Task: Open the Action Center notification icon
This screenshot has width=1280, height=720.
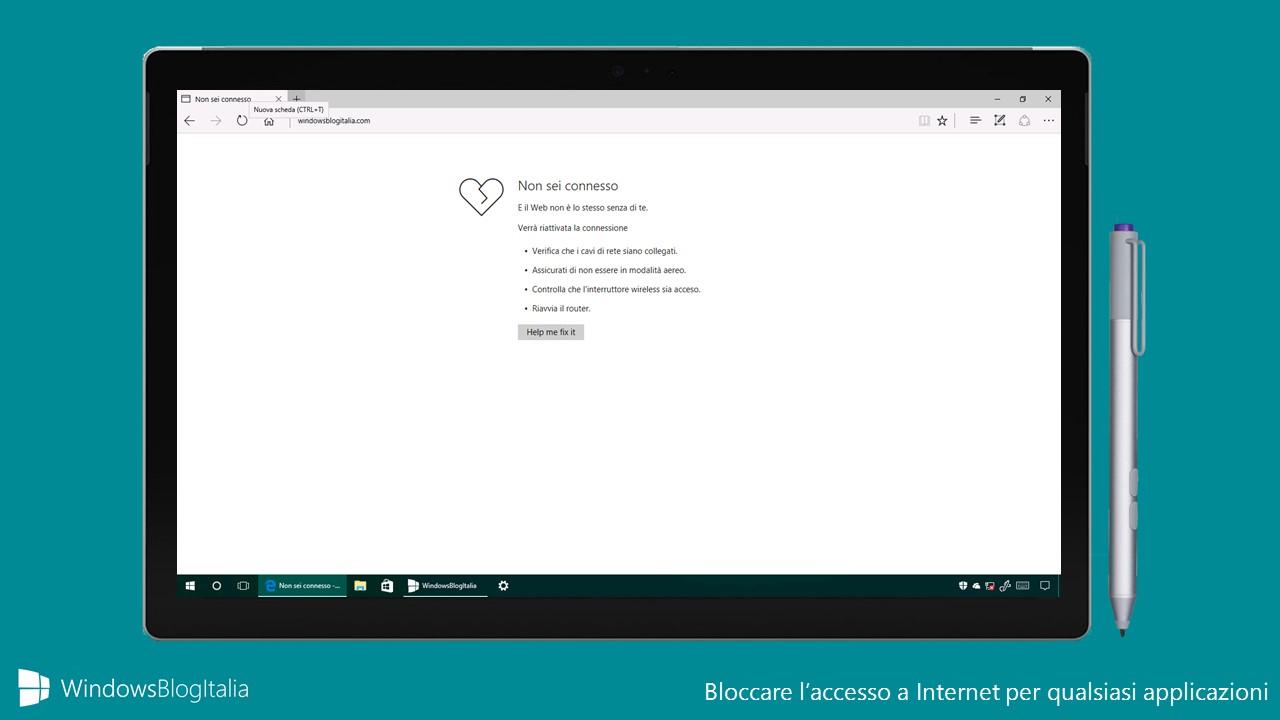Action: coord(1045,586)
